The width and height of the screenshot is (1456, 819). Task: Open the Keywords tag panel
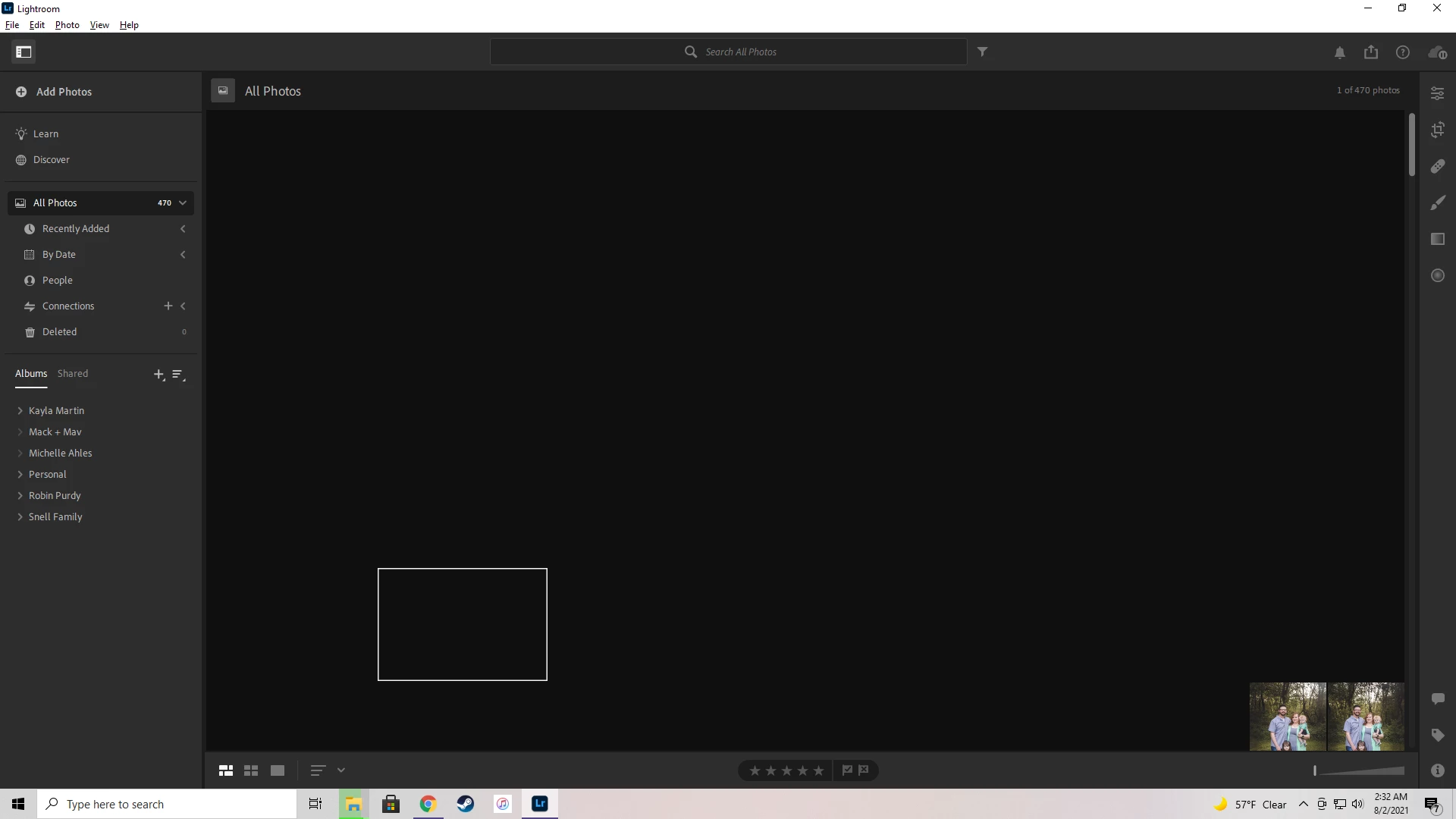click(x=1437, y=735)
